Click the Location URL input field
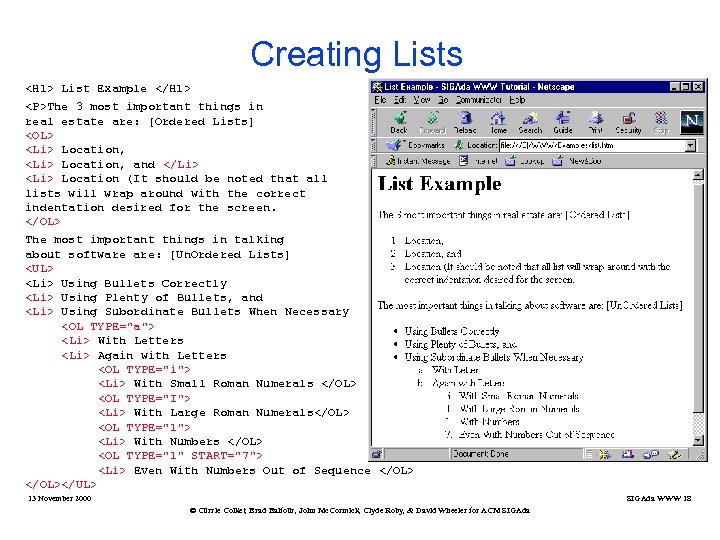The width and height of the screenshot is (720, 540). pyautogui.click(x=592, y=146)
